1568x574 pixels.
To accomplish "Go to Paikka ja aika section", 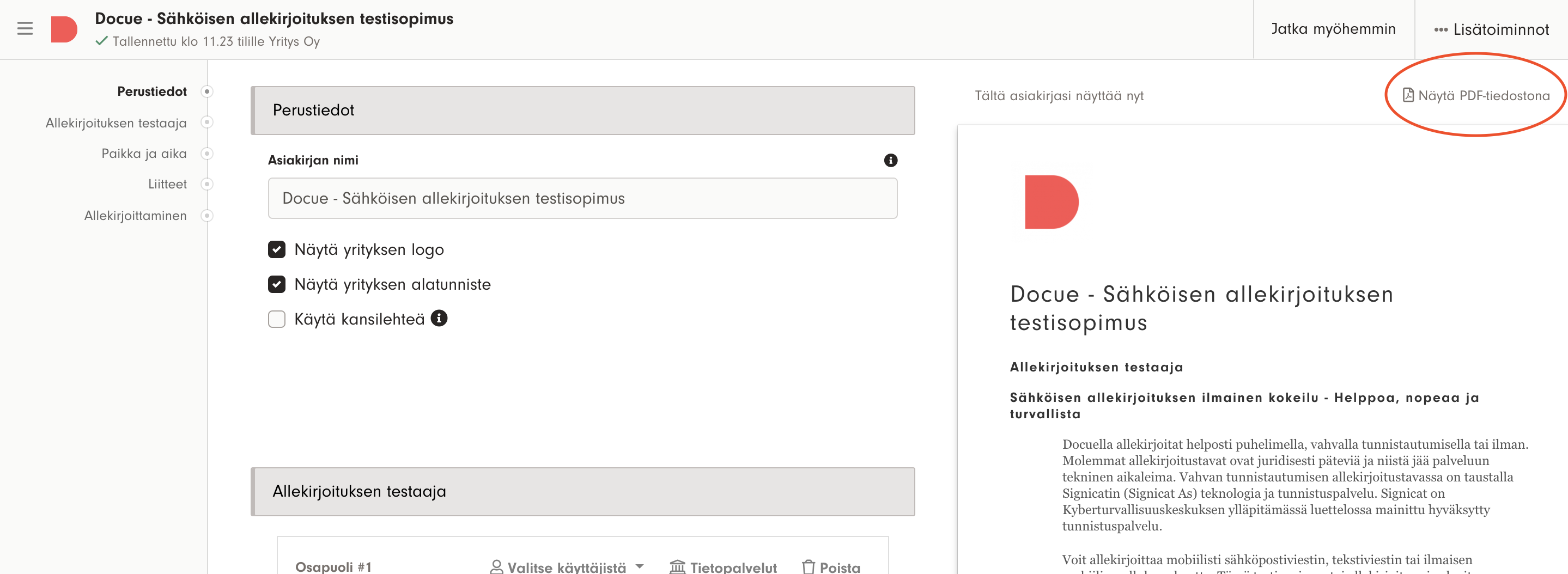I will (144, 154).
